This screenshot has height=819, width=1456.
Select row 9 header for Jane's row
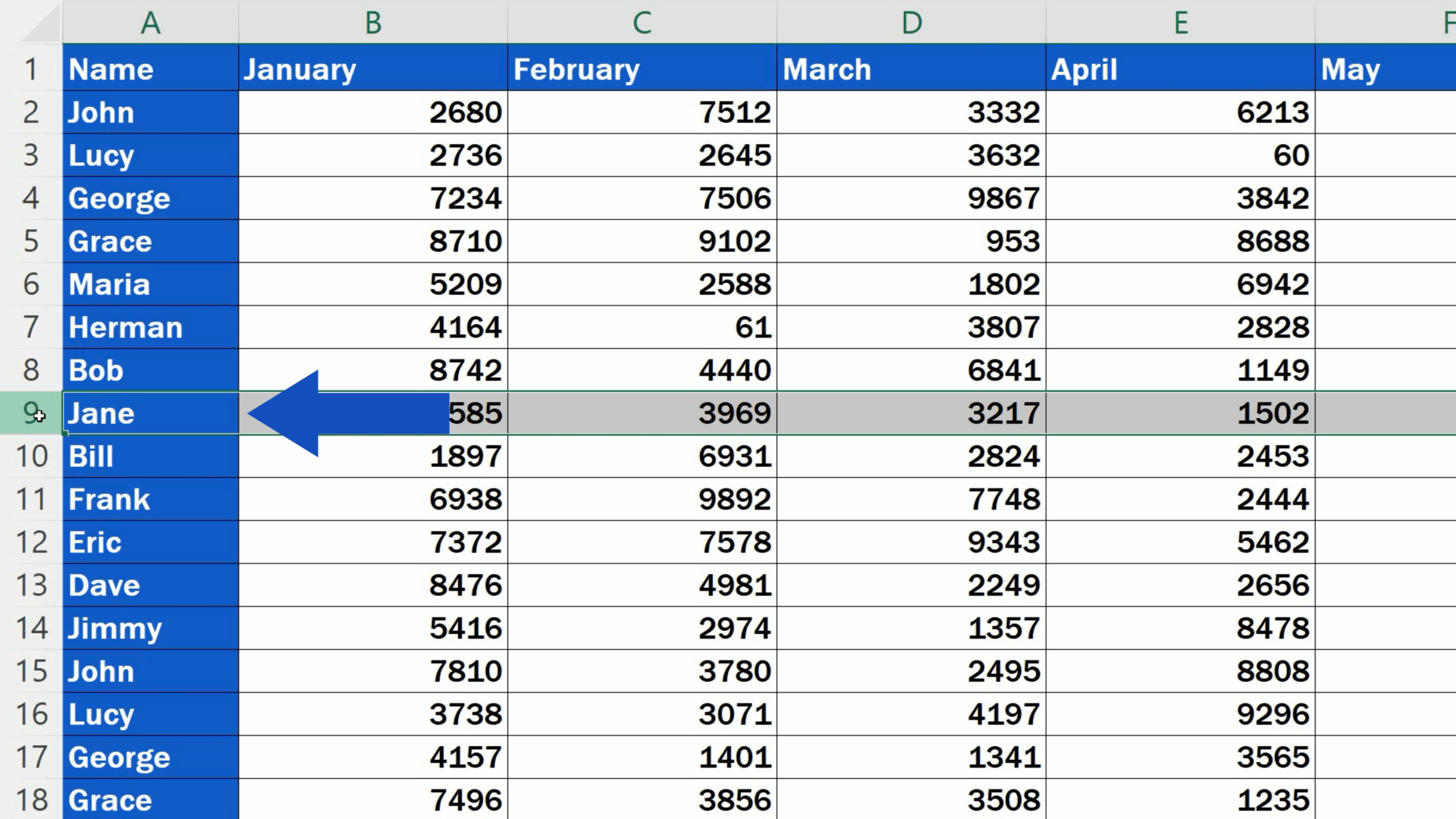tap(31, 413)
